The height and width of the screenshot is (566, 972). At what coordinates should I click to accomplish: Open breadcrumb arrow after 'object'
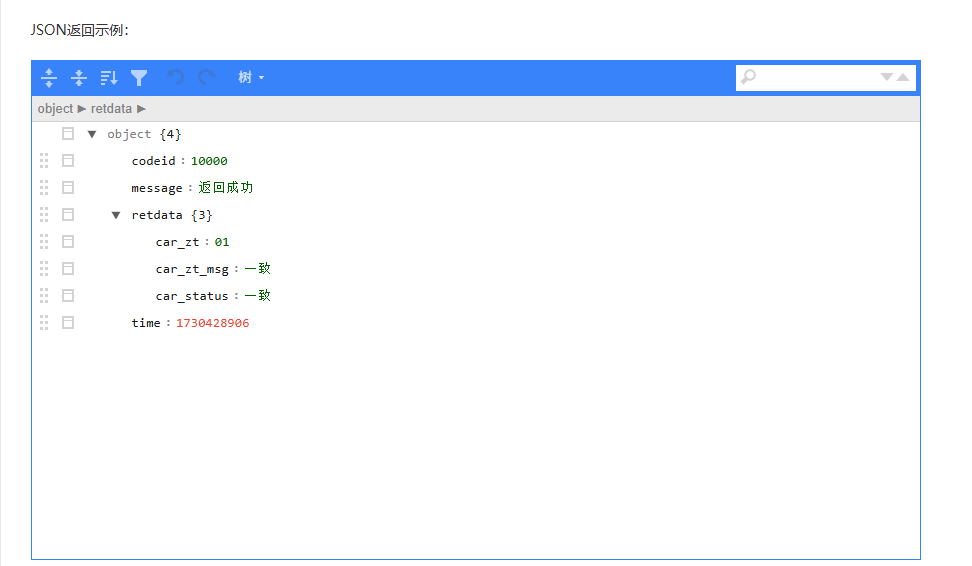81,108
